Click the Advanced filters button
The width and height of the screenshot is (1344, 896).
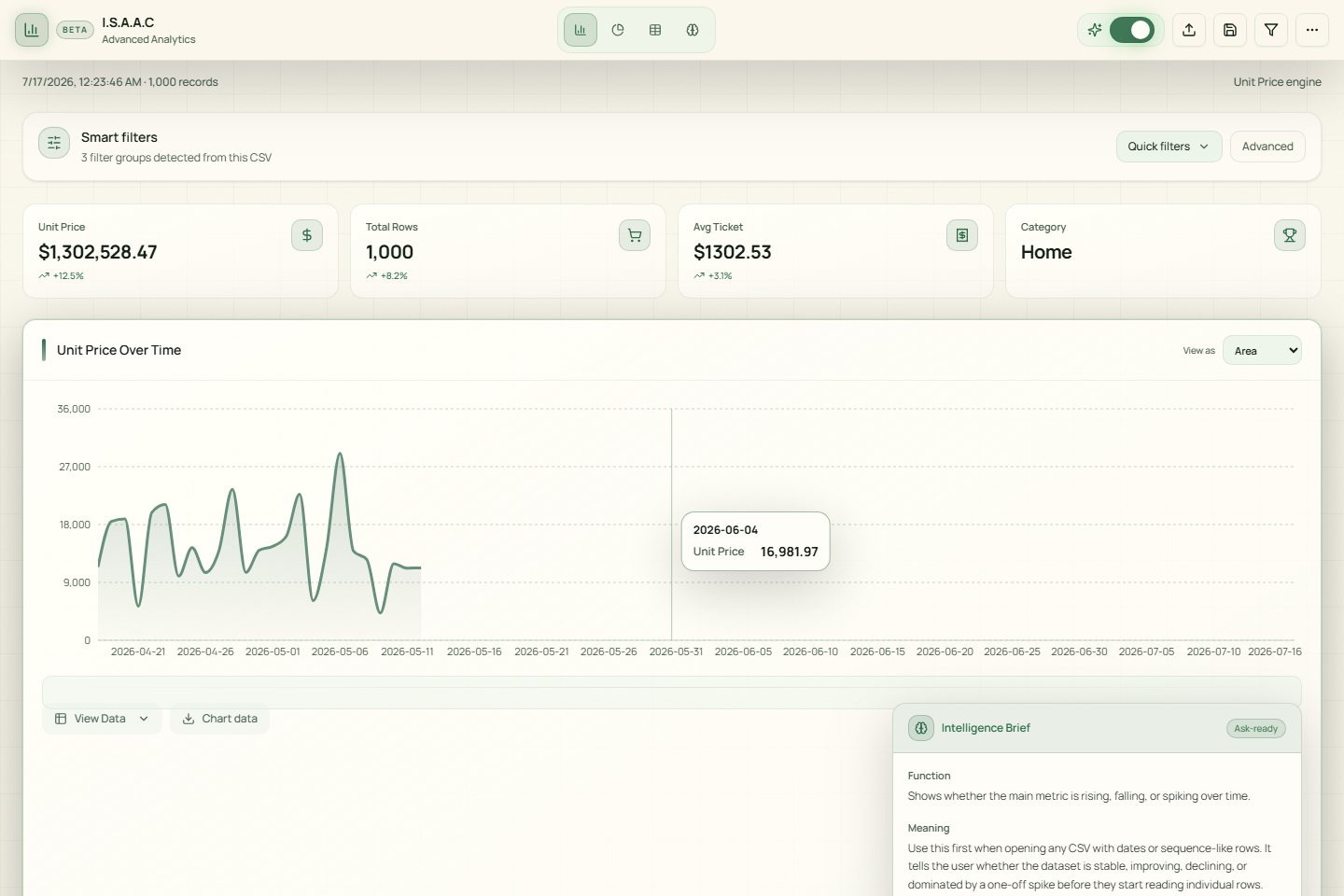(1267, 147)
